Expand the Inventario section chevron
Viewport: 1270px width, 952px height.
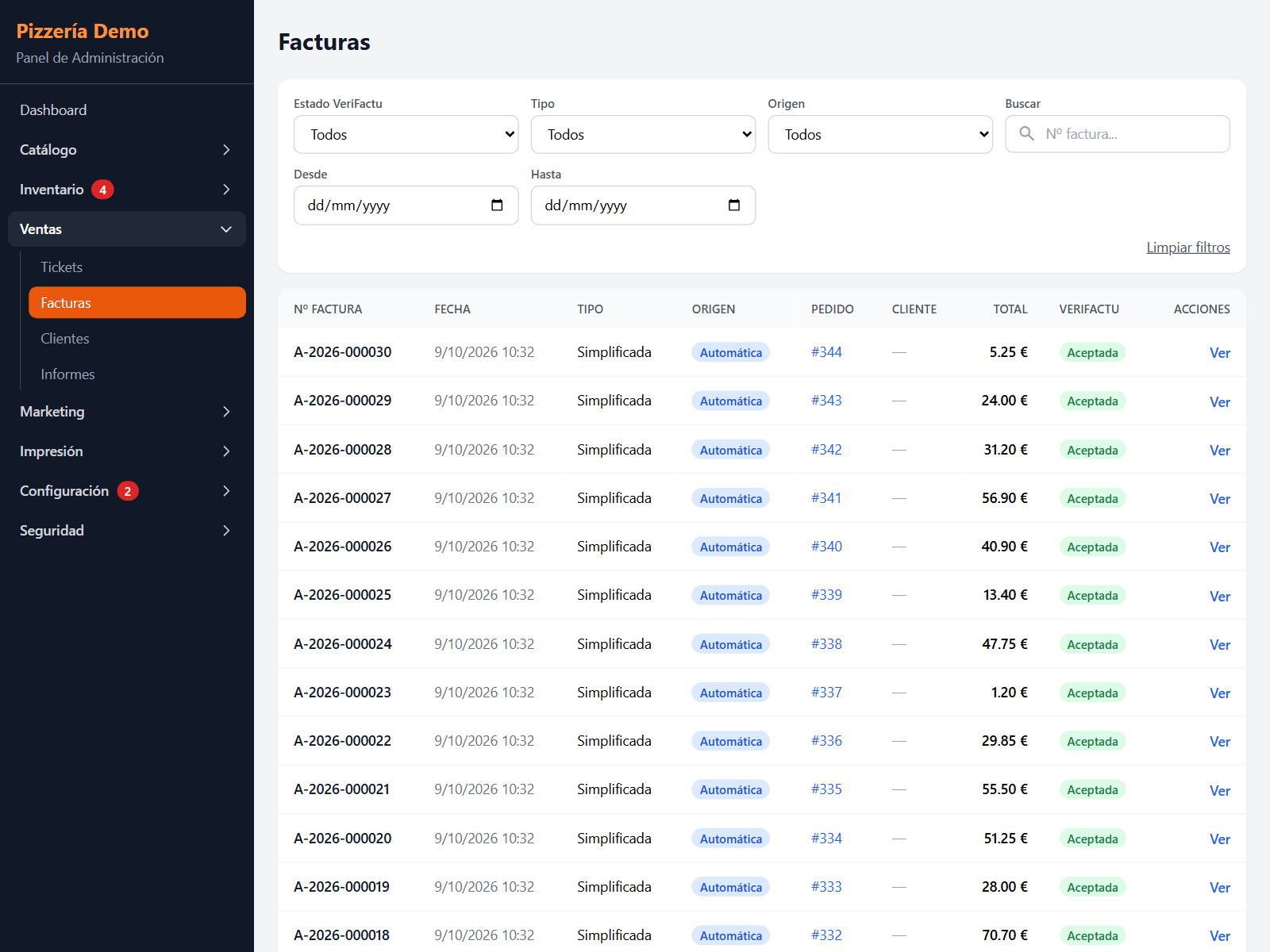pos(226,190)
